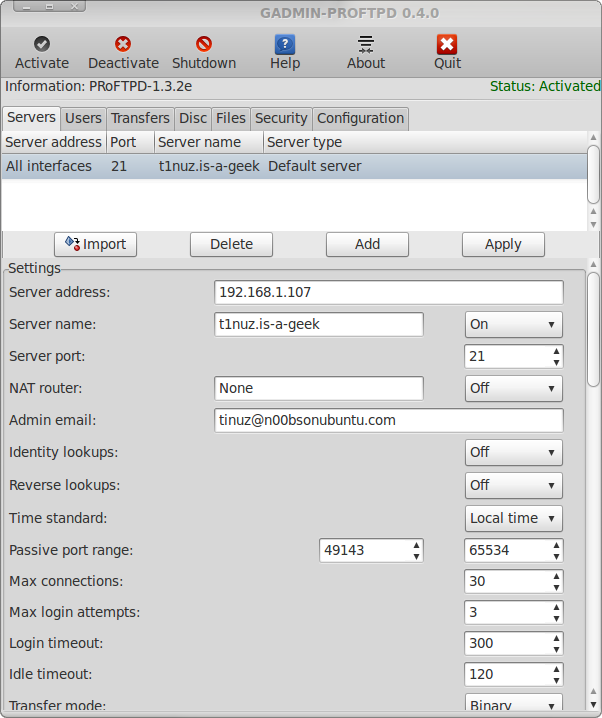Click the Shutdown prohibition icon

(204, 44)
